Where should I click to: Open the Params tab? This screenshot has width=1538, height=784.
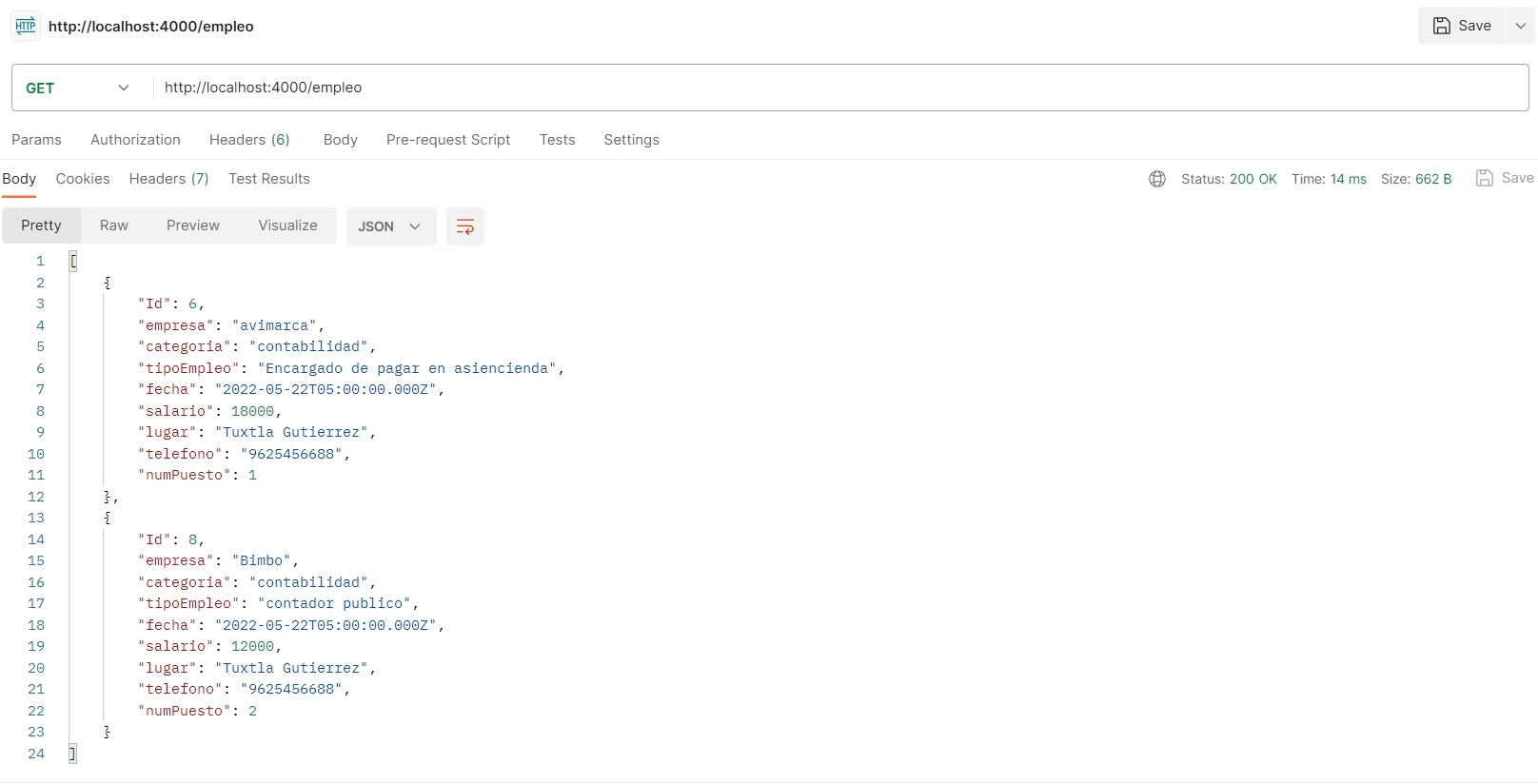click(x=36, y=140)
